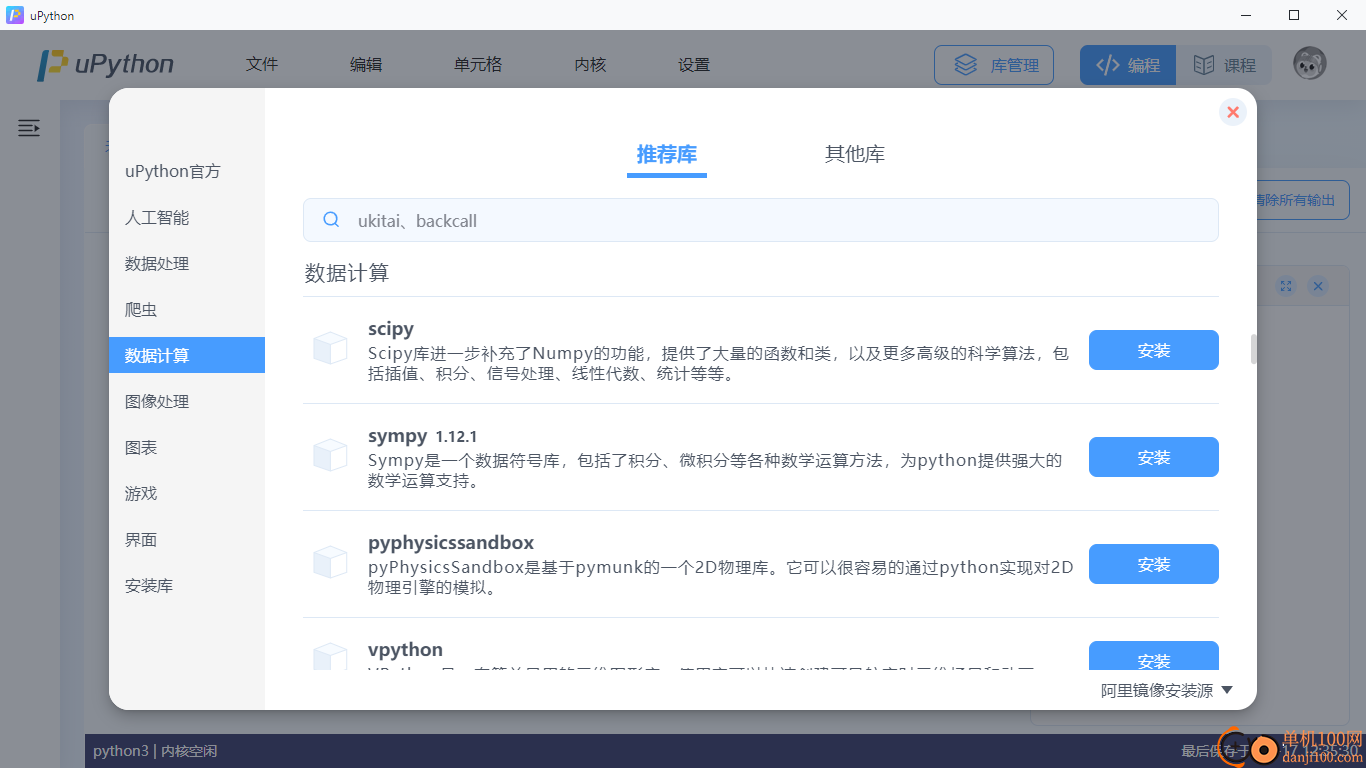Click the pyphysicssandbox library name
Viewport: 1366px width, 768px height.
[451, 542]
